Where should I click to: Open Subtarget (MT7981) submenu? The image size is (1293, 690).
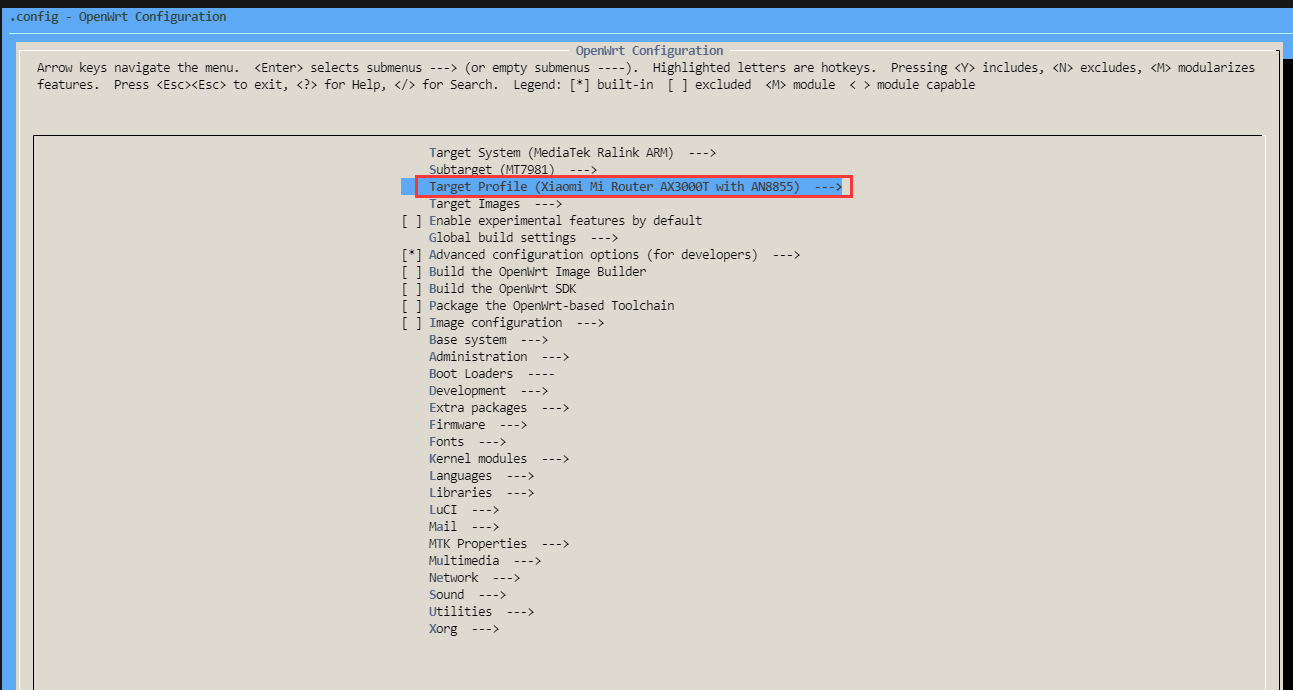pos(513,170)
